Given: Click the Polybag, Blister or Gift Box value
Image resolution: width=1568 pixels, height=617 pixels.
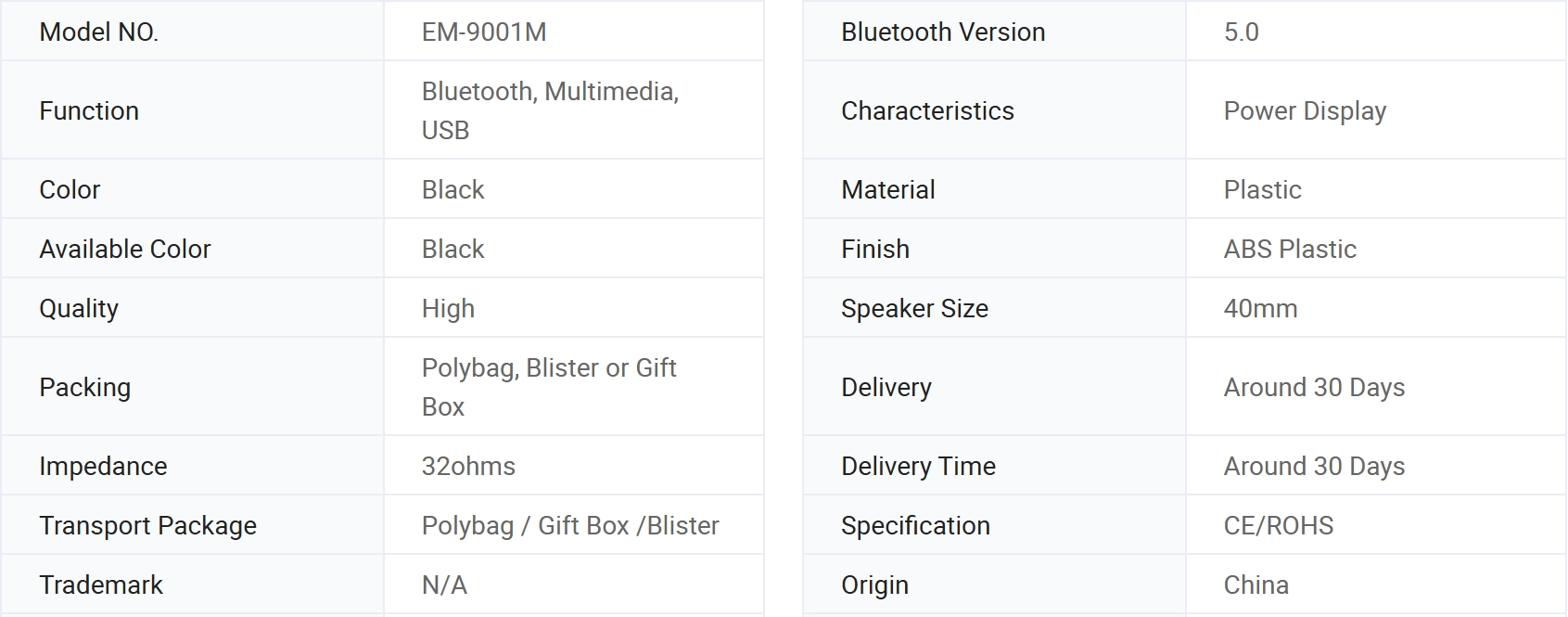Looking at the screenshot, I should 549,387.
